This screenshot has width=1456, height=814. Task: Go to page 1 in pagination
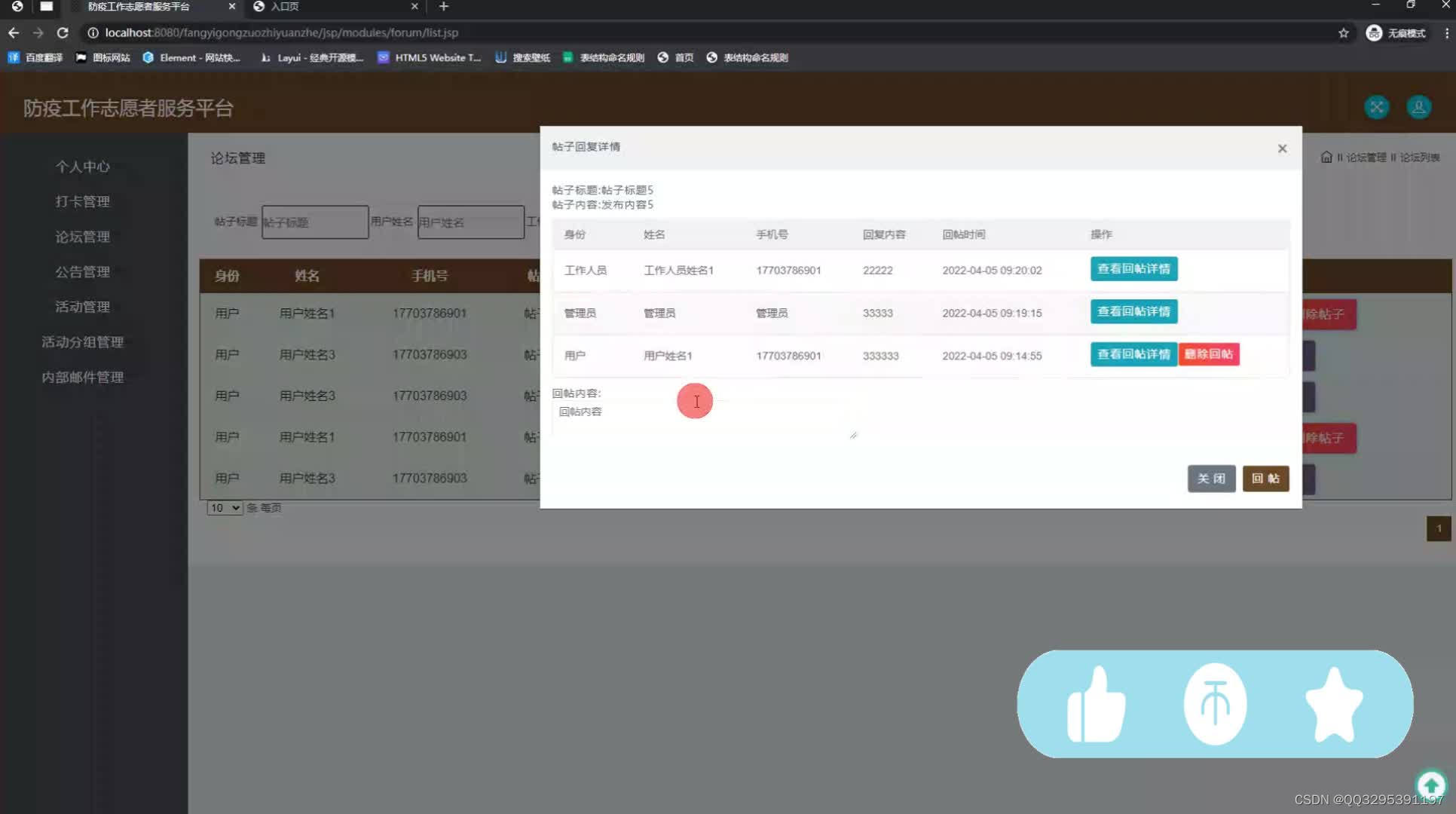1438,528
